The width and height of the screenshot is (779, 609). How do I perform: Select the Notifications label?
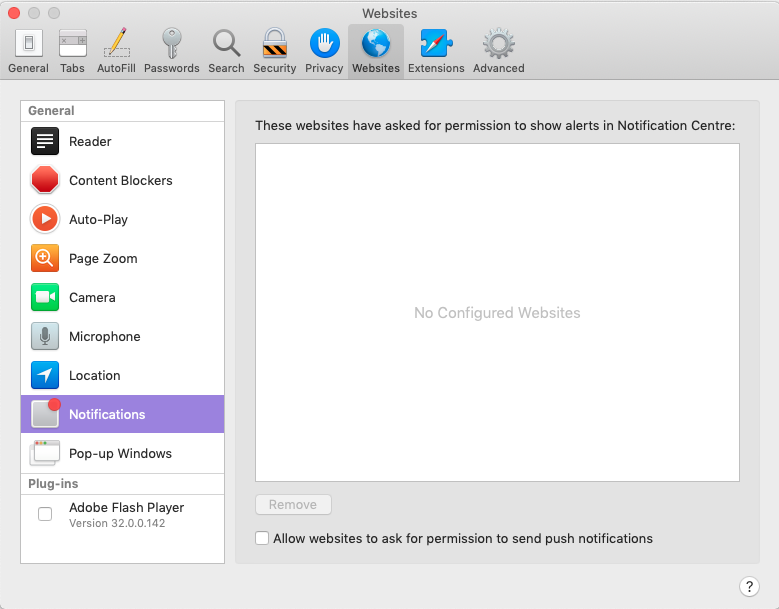coord(107,414)
